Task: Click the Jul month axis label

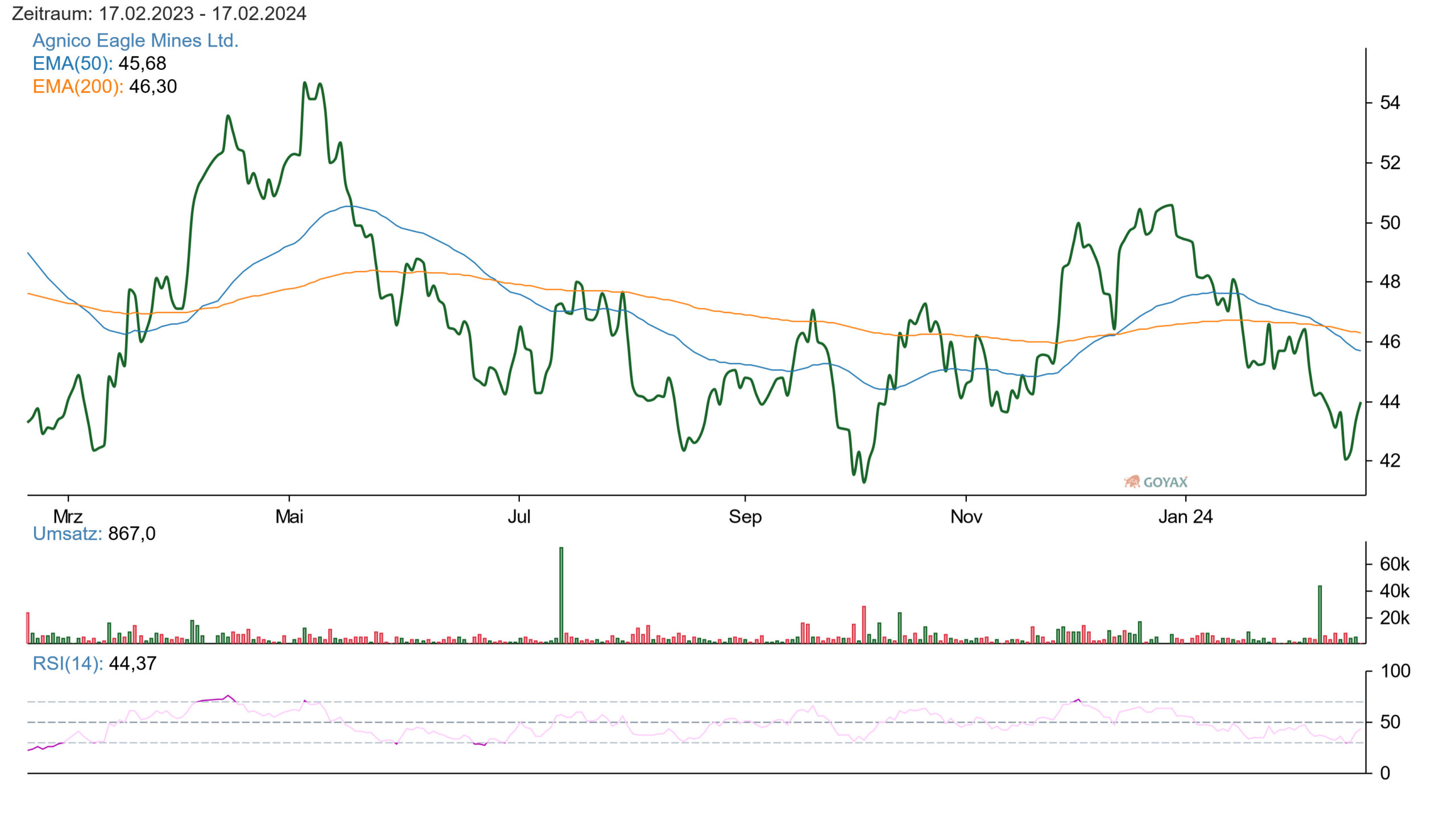Action: click(519, 517)
